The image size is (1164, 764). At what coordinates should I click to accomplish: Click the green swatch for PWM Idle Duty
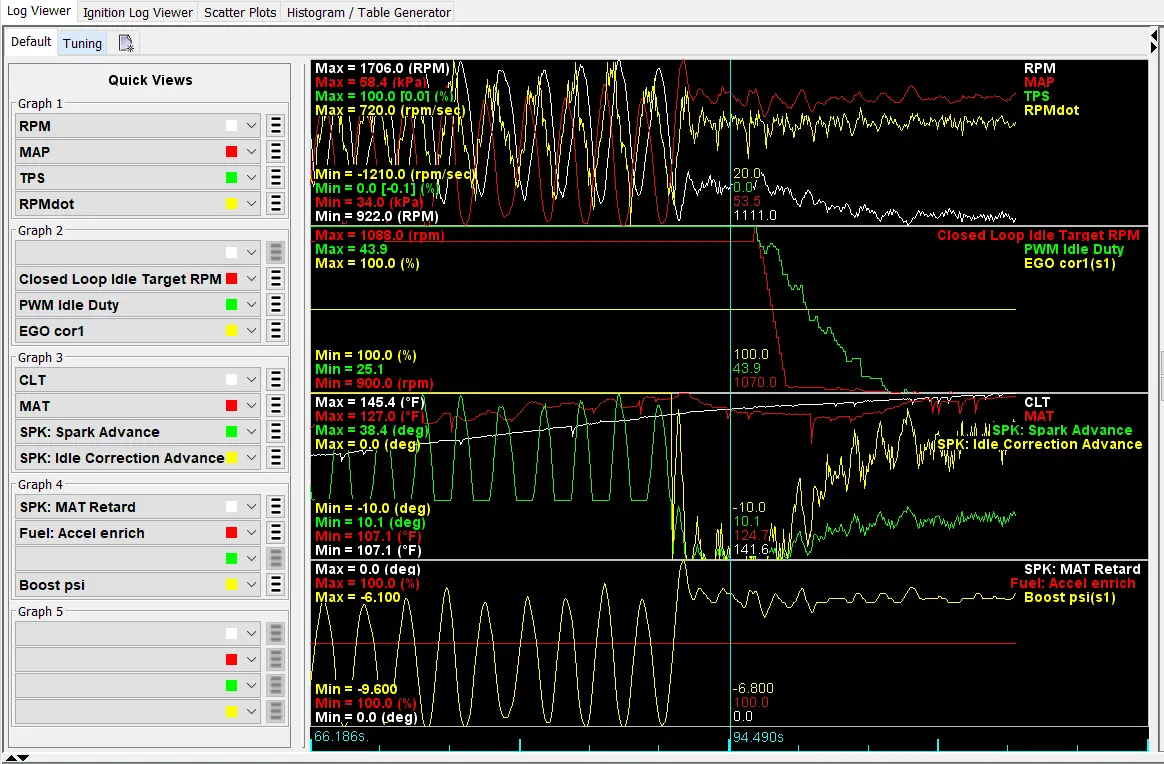pyautogui.click(x=232, y=305)
